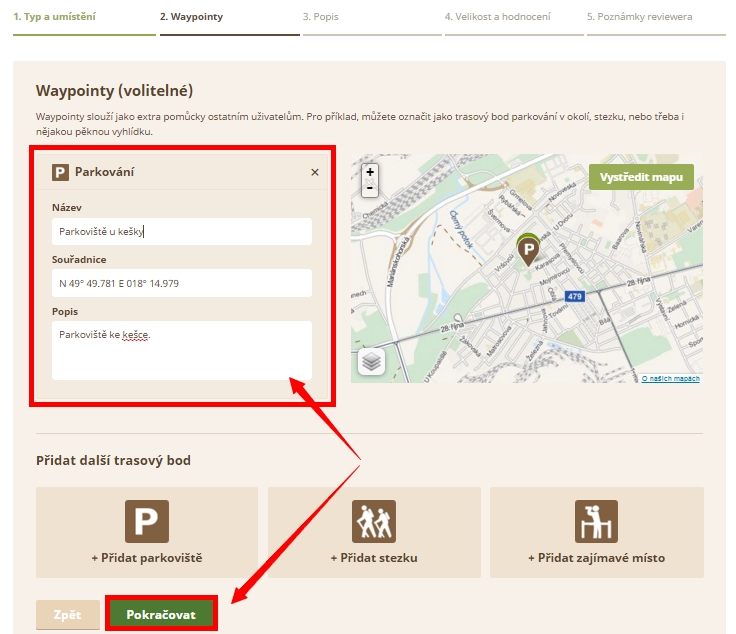Click the parking P icon in waypoint header
The width and height of the screenshot is (736, 634).
click(x=60, y=172)
